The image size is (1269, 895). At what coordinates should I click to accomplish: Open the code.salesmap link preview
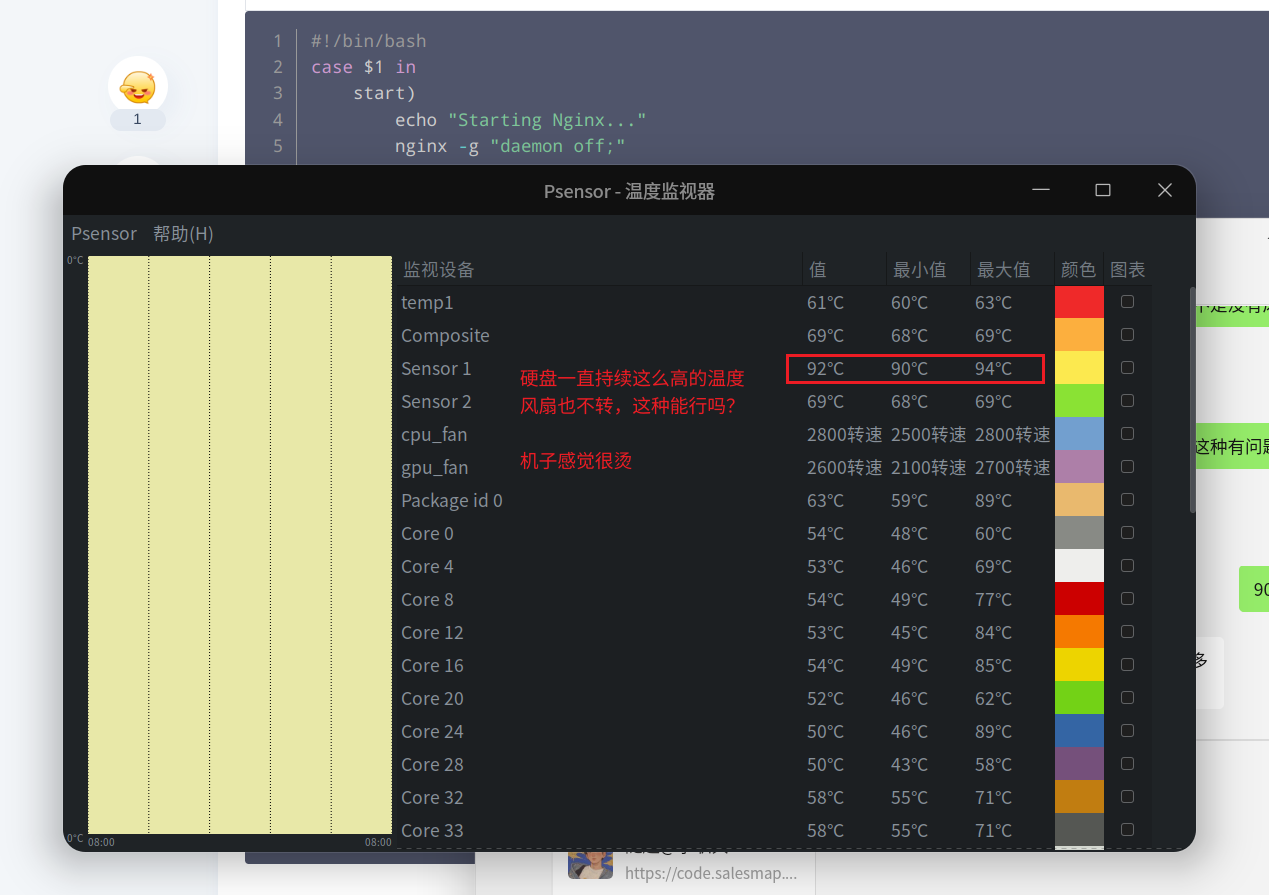[x=711, y=873]
